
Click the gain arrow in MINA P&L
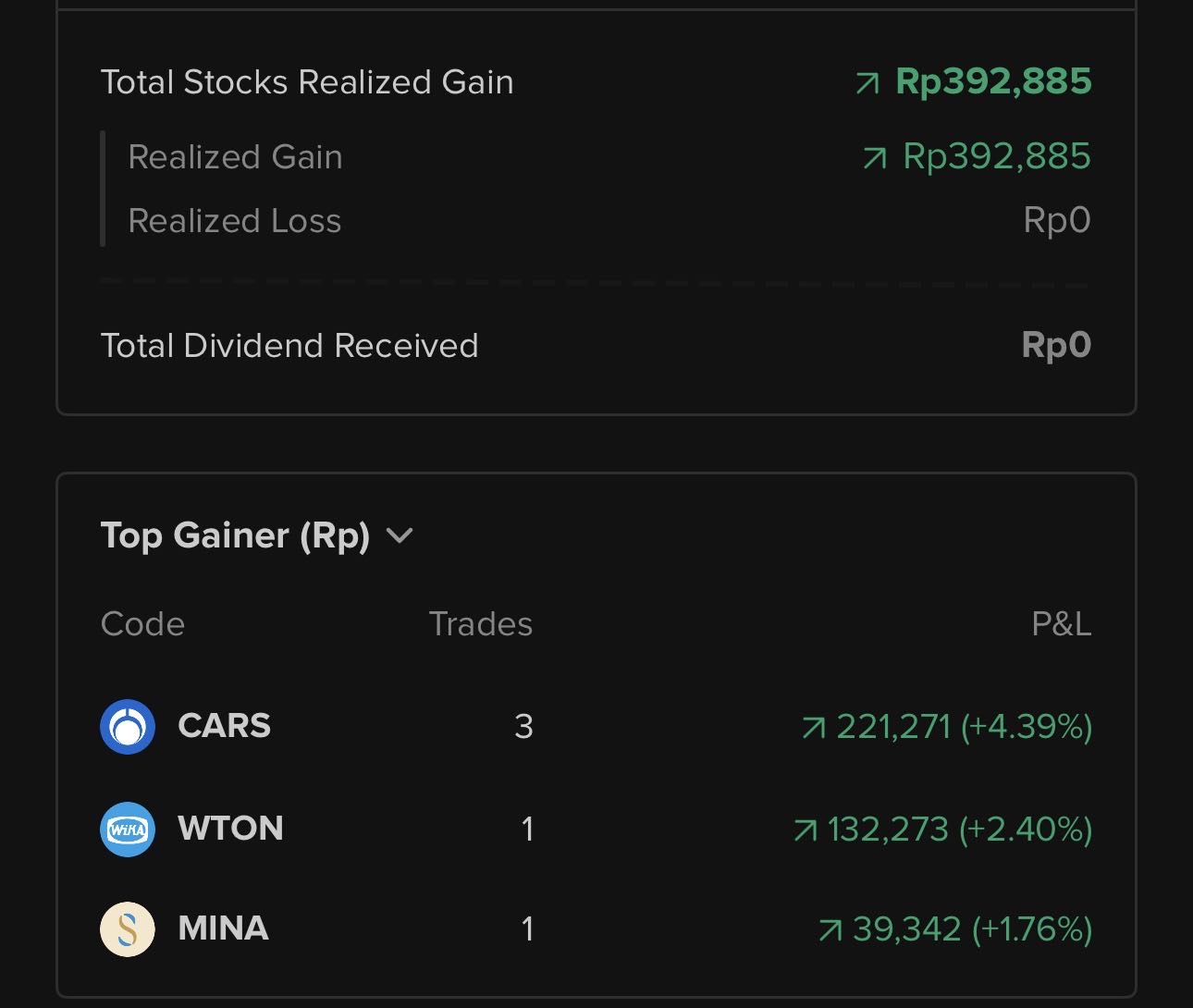(830, 930)
